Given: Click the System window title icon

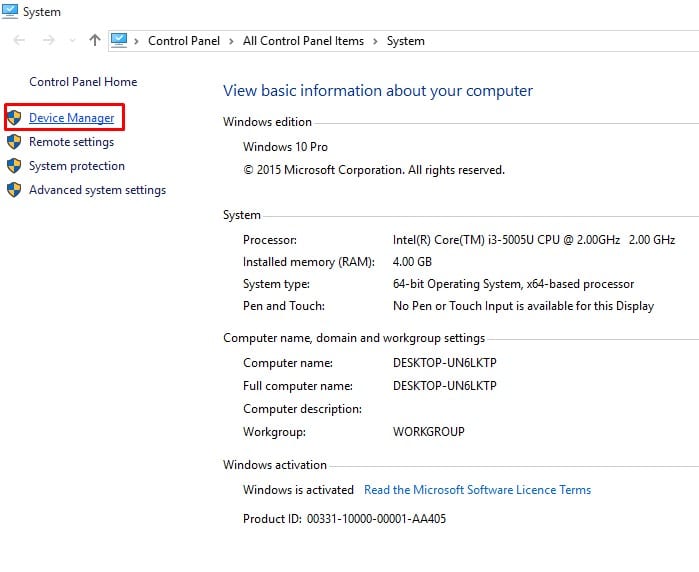Looking at the screenshot, I should pyautogui.click(x=10, y=11).
